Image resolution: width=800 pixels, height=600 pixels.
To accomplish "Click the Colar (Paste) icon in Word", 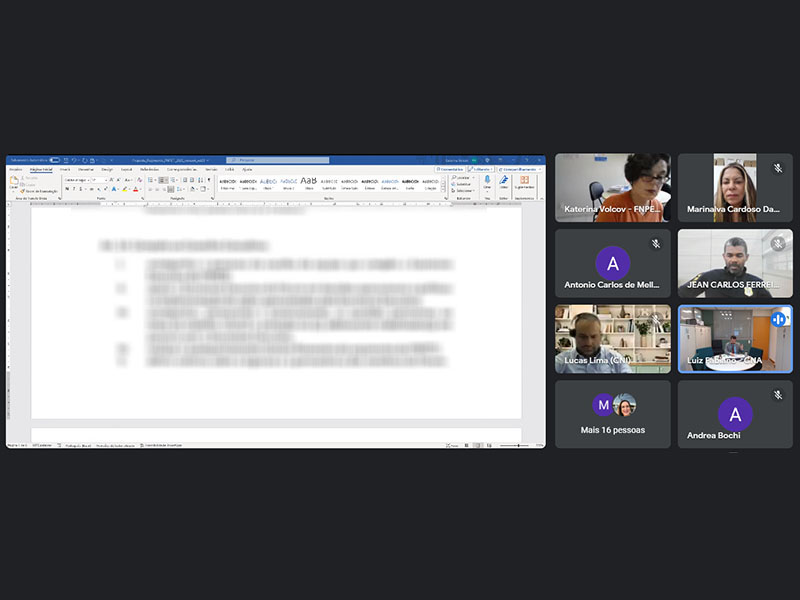I will coord(13,180).
